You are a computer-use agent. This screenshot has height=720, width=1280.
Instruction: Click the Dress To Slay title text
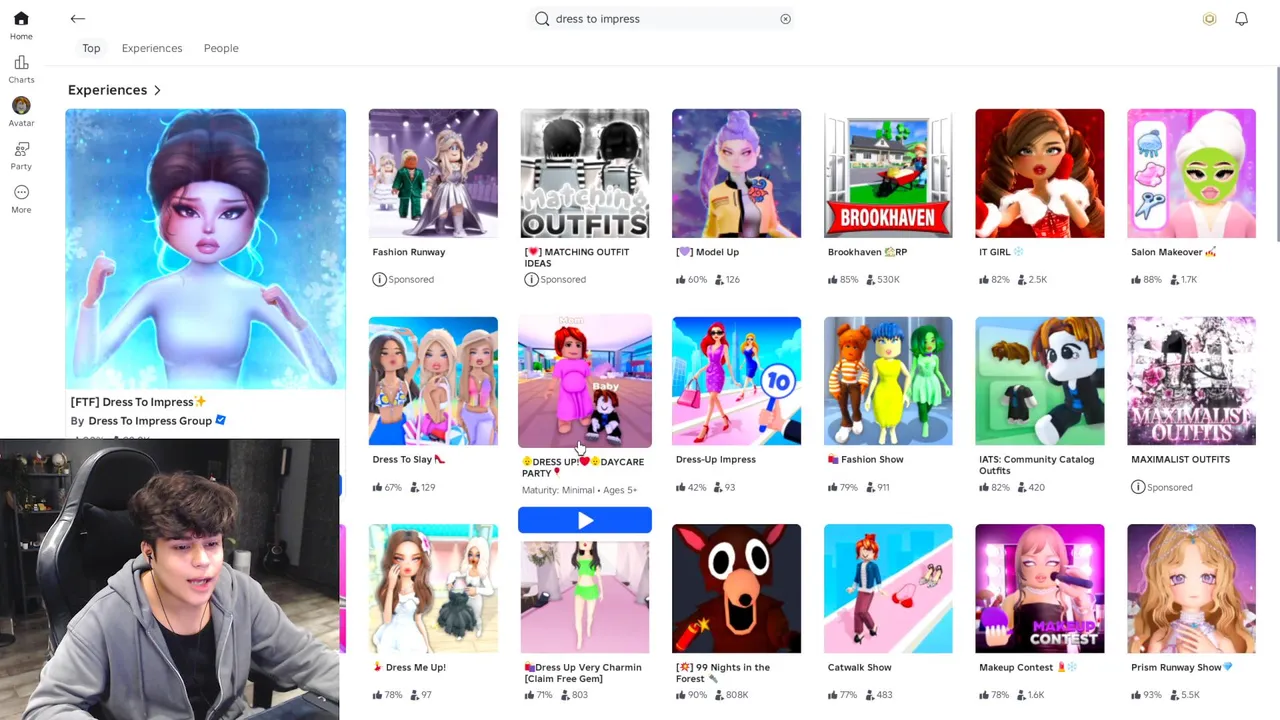pos(409,460)
